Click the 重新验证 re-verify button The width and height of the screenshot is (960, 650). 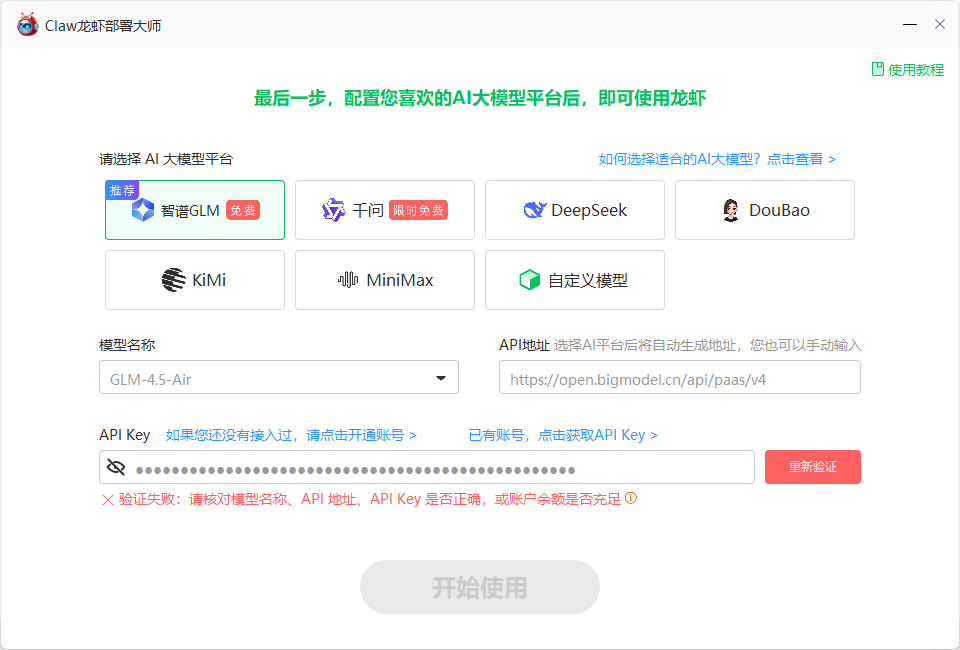click(812, 467)
